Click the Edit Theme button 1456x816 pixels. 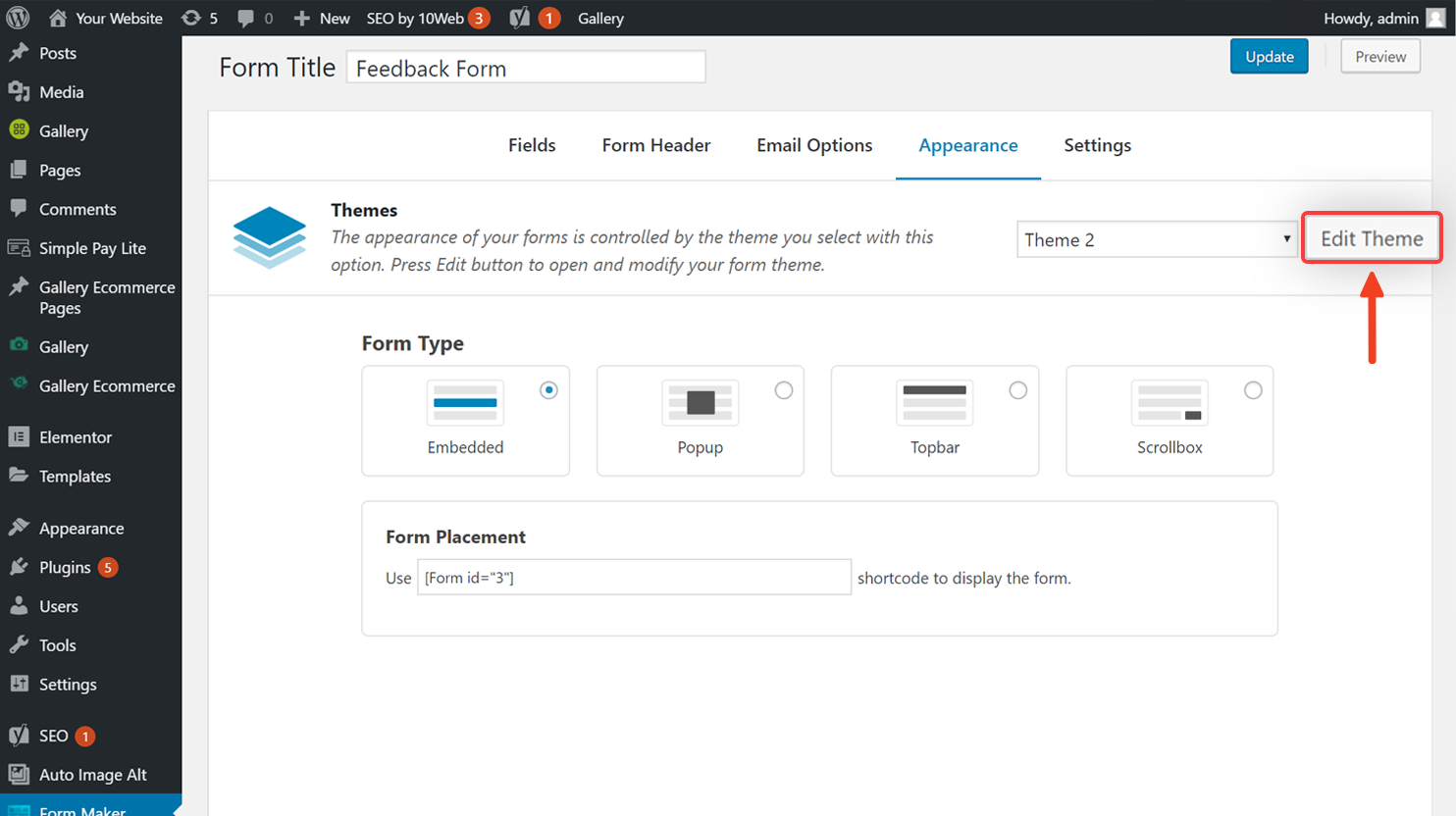point(1372,238)
